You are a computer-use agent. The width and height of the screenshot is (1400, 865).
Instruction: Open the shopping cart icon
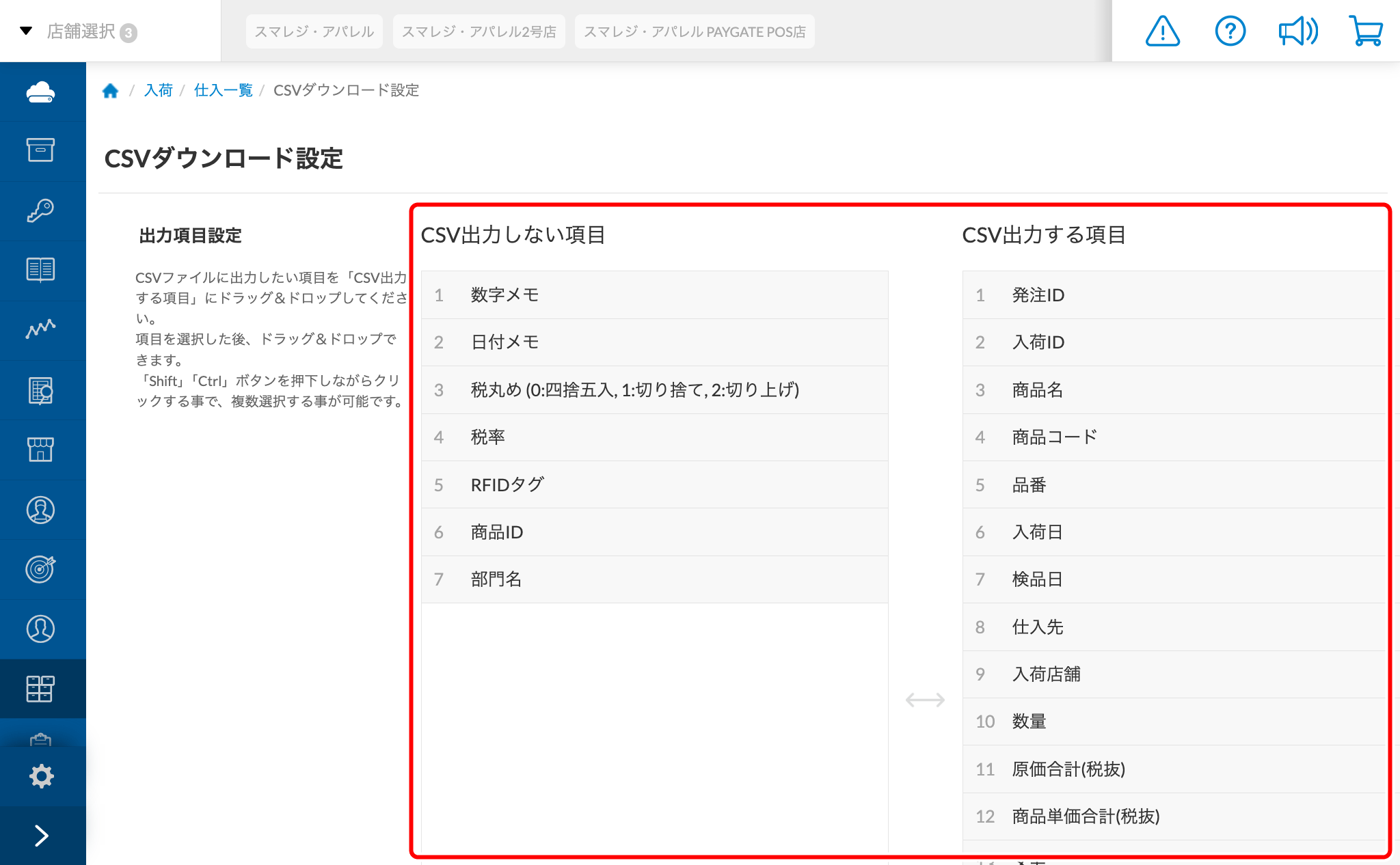(x=1366, y=31)
